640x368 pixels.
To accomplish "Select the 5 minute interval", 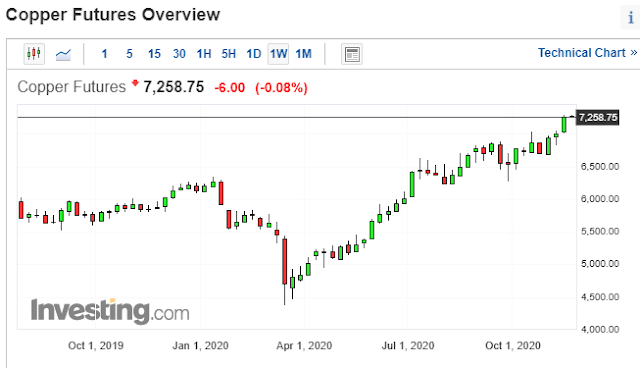I will click(x=129, y=54).
